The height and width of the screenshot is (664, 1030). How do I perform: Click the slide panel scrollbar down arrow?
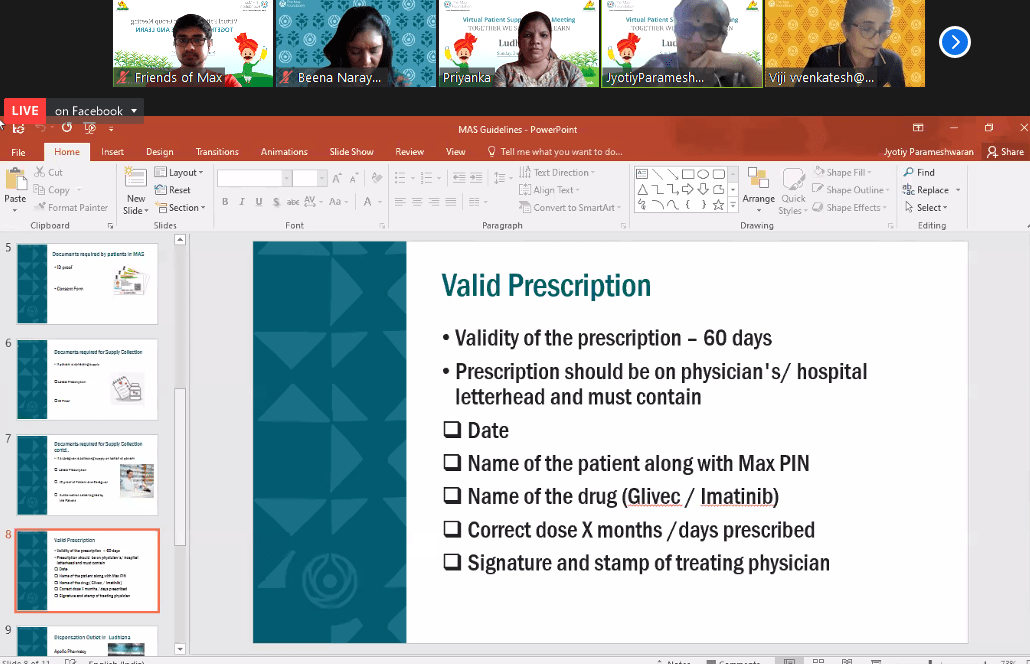(x=180, y=649)
